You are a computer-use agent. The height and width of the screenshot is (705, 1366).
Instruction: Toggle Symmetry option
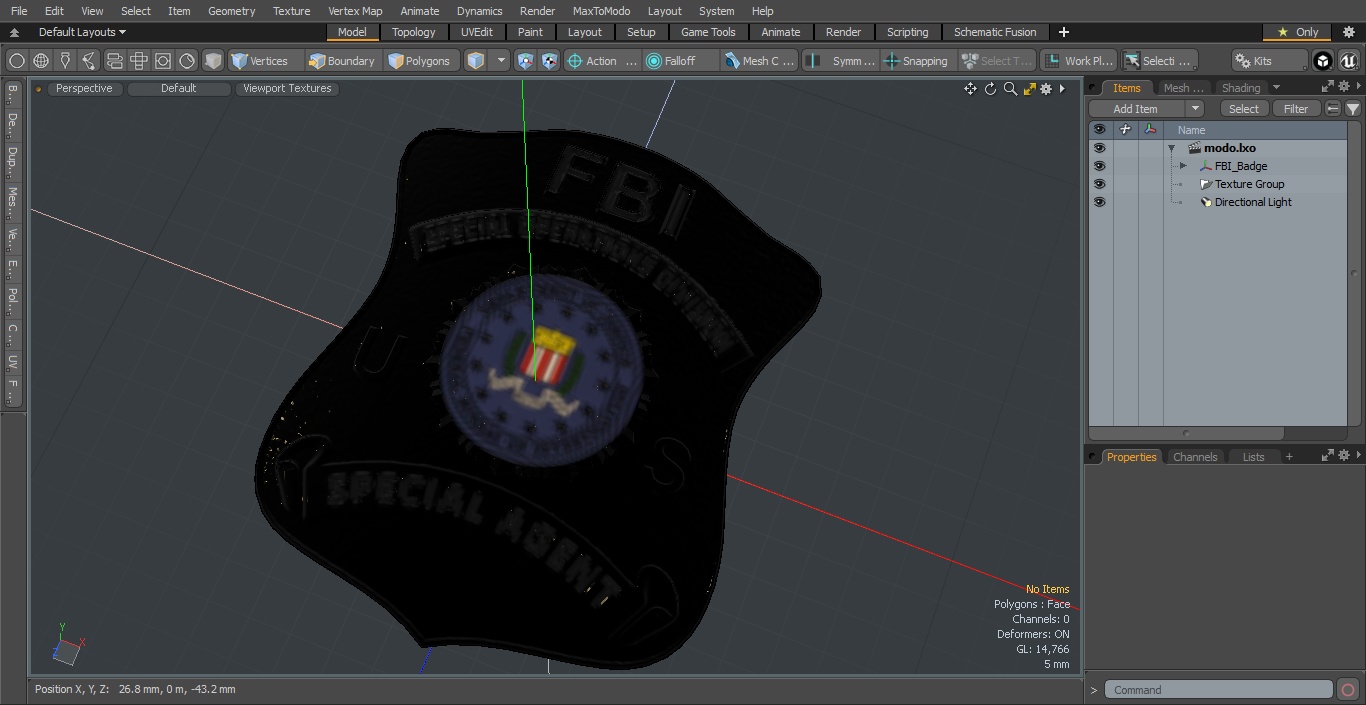click(x=842, y=61)
